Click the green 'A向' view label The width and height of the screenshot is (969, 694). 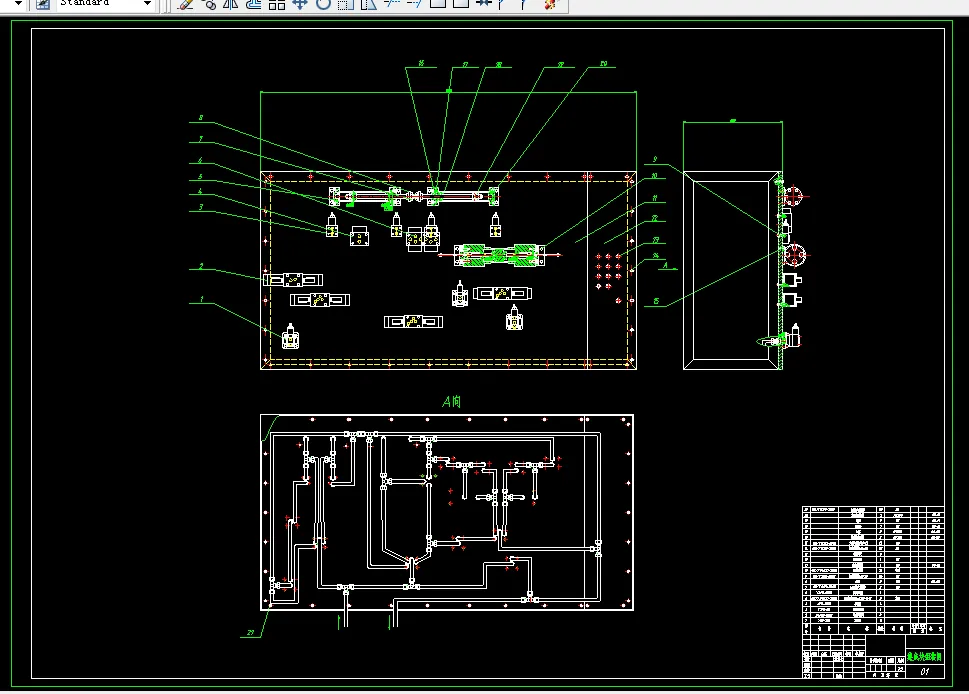pyautogui.click(x=452, y=402)
